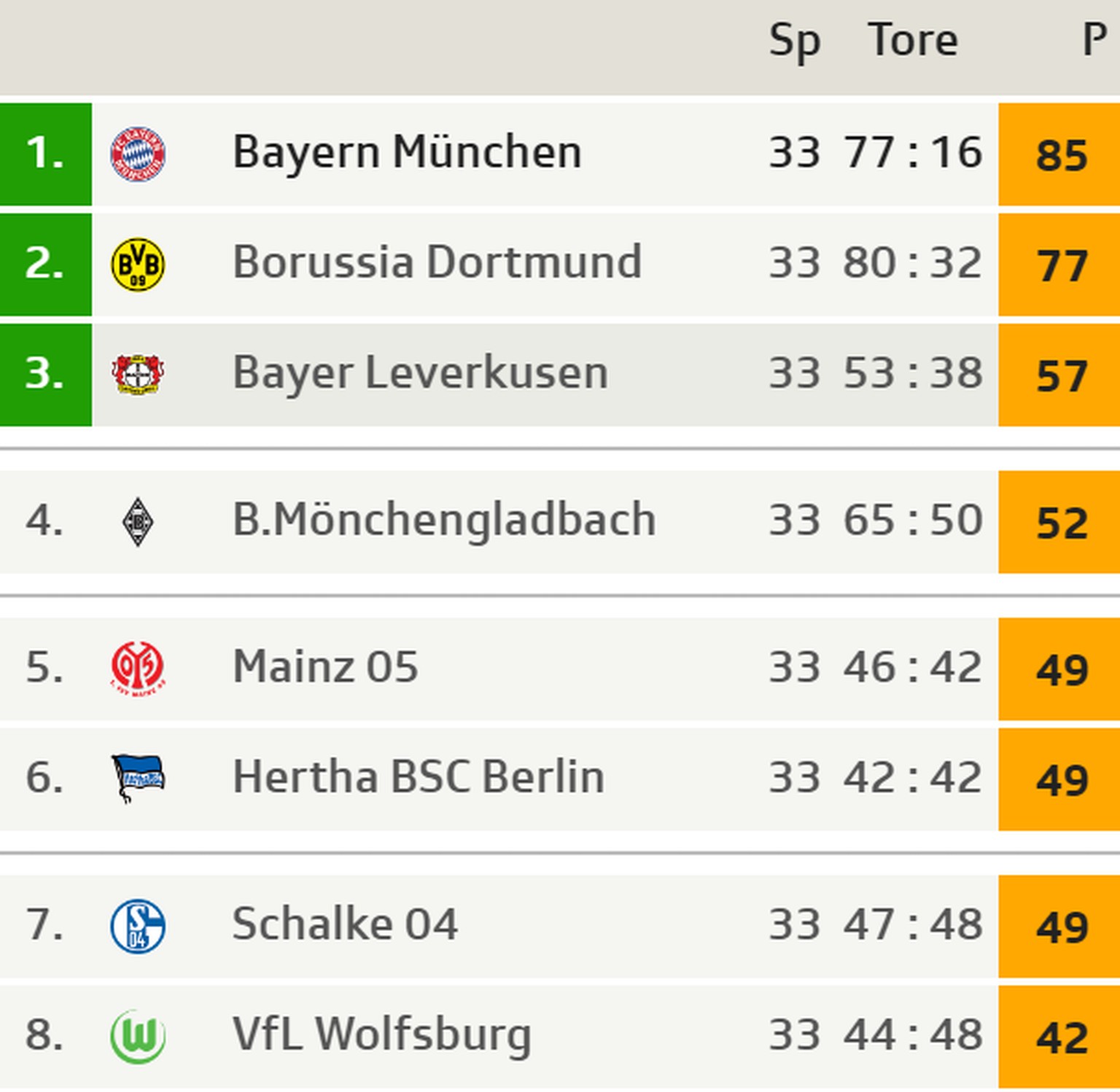Click the green rank 3. badge
The width and height of the screenshot is (1120, 1092).
45,375
